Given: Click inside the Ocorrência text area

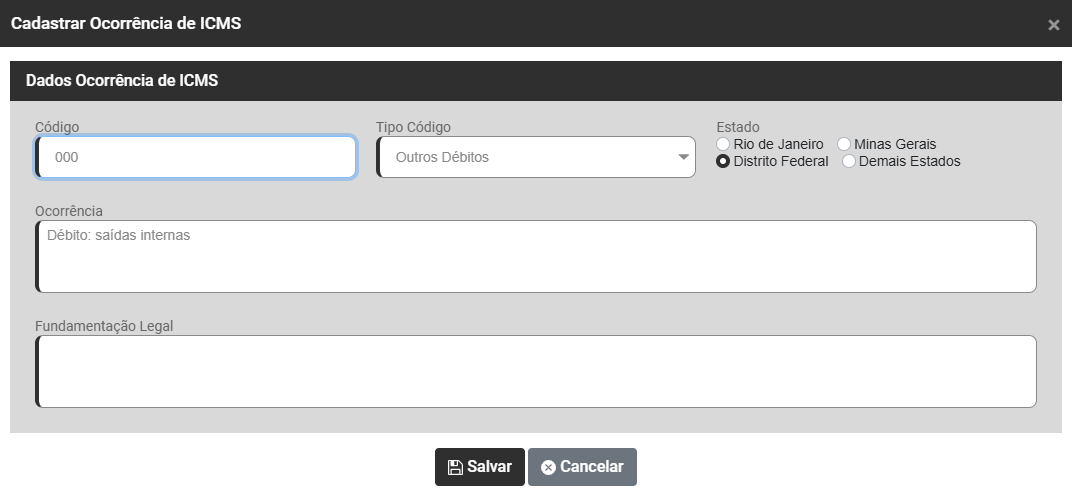Looking at the screenshot, I should tap(536, 257).
